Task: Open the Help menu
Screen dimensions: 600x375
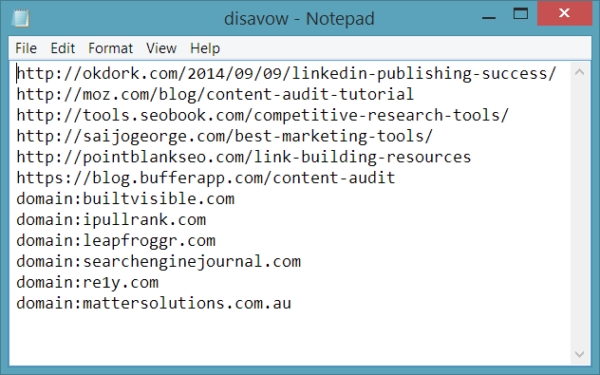Action: [x=205, y=48]
